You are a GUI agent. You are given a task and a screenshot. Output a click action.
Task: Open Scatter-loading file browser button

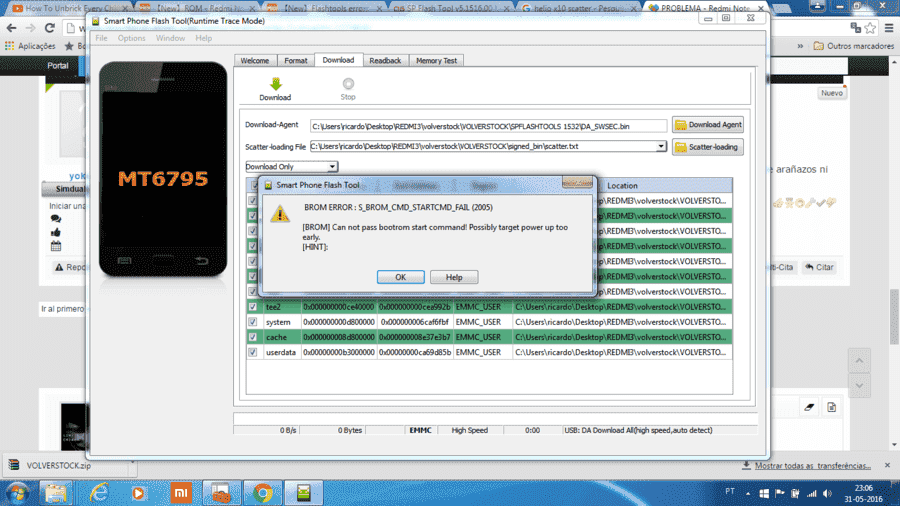708,147
